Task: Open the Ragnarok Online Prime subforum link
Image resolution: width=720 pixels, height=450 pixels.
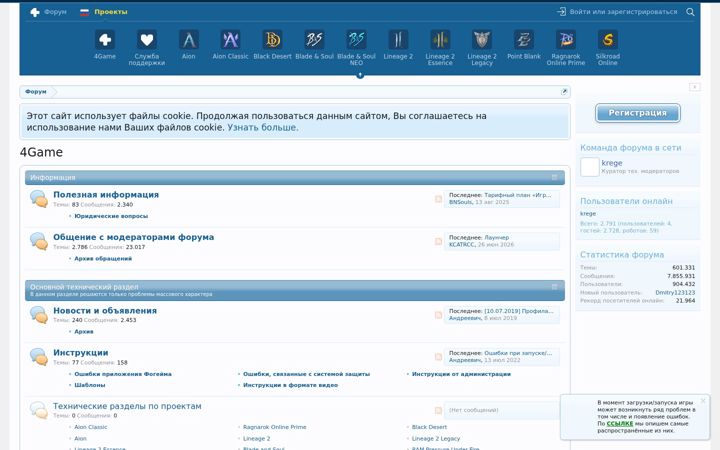Action: (275, 427)
